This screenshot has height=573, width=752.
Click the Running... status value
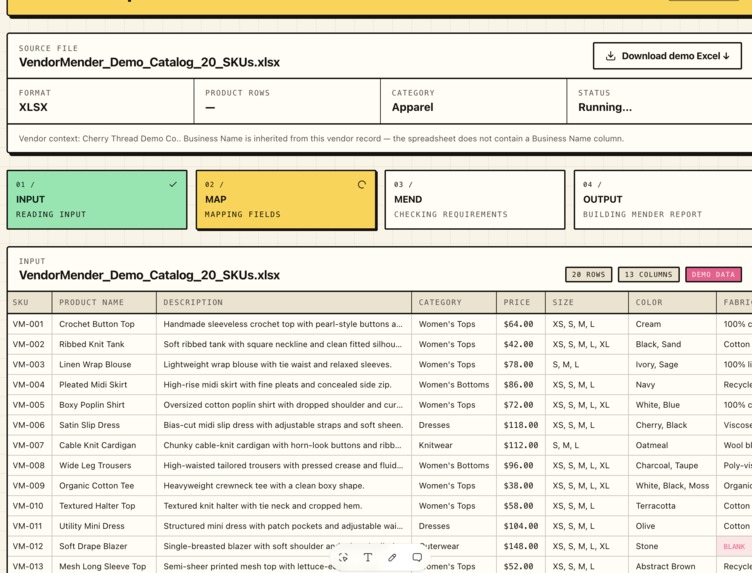click(x=605, y=107)
